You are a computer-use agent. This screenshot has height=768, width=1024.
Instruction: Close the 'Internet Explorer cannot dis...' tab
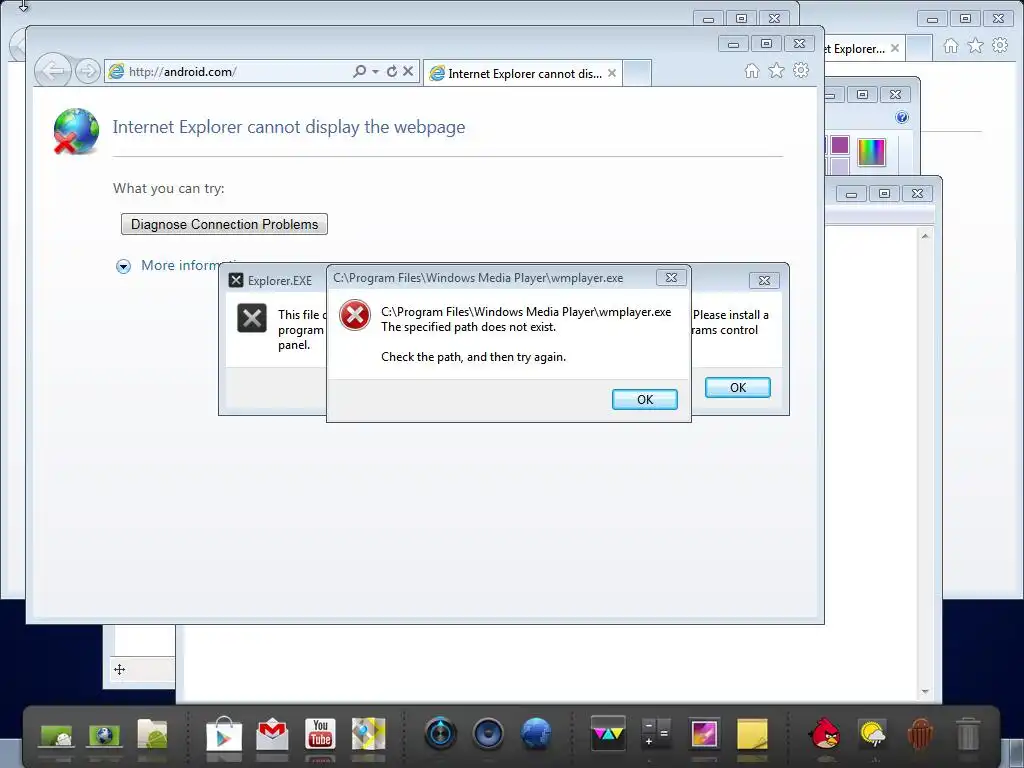click(612, 73)
